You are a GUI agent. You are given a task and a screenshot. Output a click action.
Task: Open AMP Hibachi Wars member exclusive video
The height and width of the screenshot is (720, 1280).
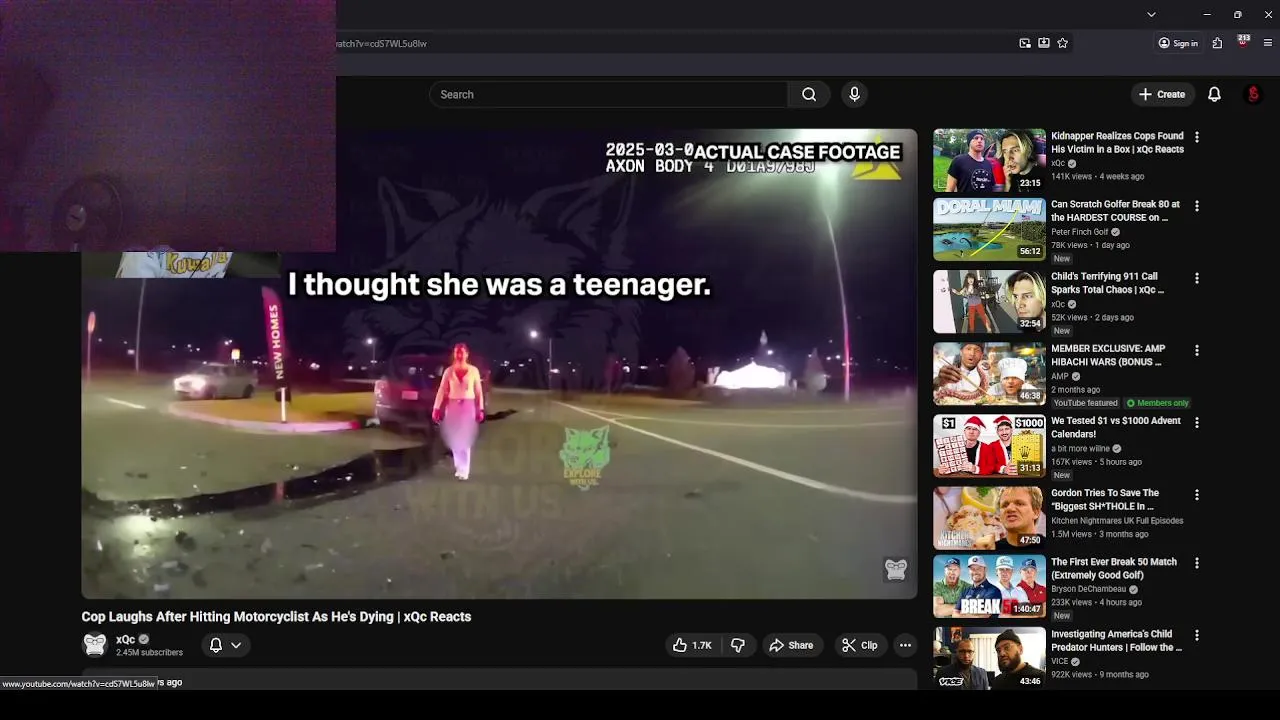pos(989,374)
